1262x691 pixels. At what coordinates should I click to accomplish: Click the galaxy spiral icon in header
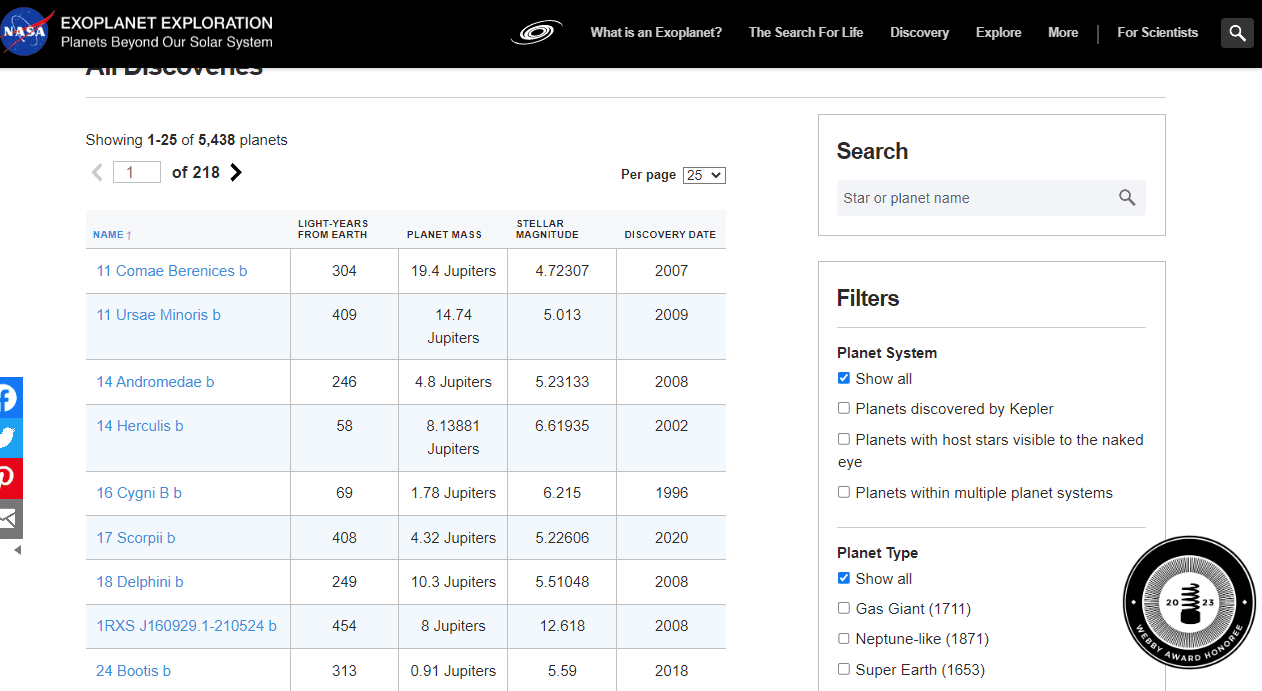(537, 33)
